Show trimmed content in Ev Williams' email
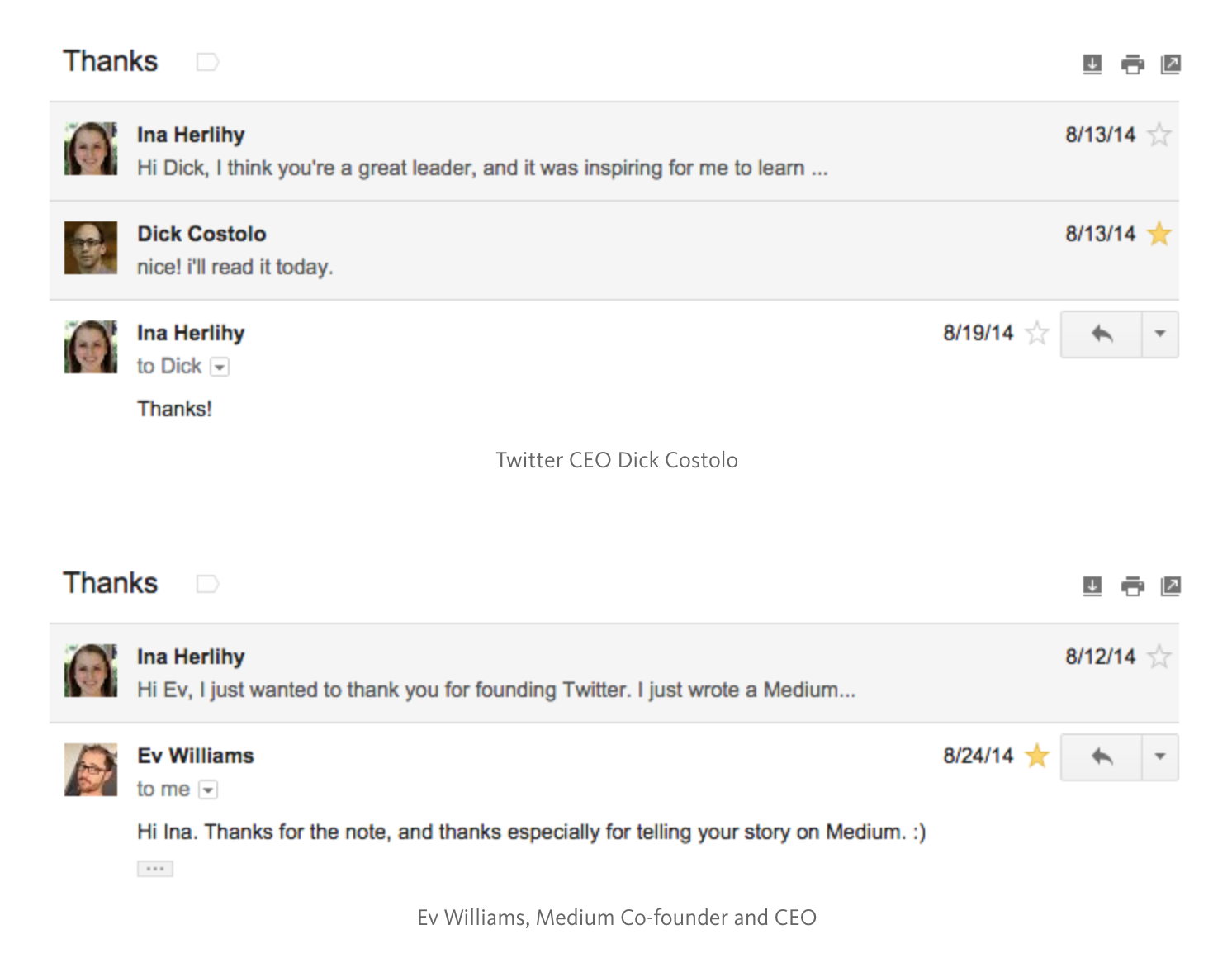This screenshot has height=958, width=1232. pyautogui.click(x=155, y=869)
